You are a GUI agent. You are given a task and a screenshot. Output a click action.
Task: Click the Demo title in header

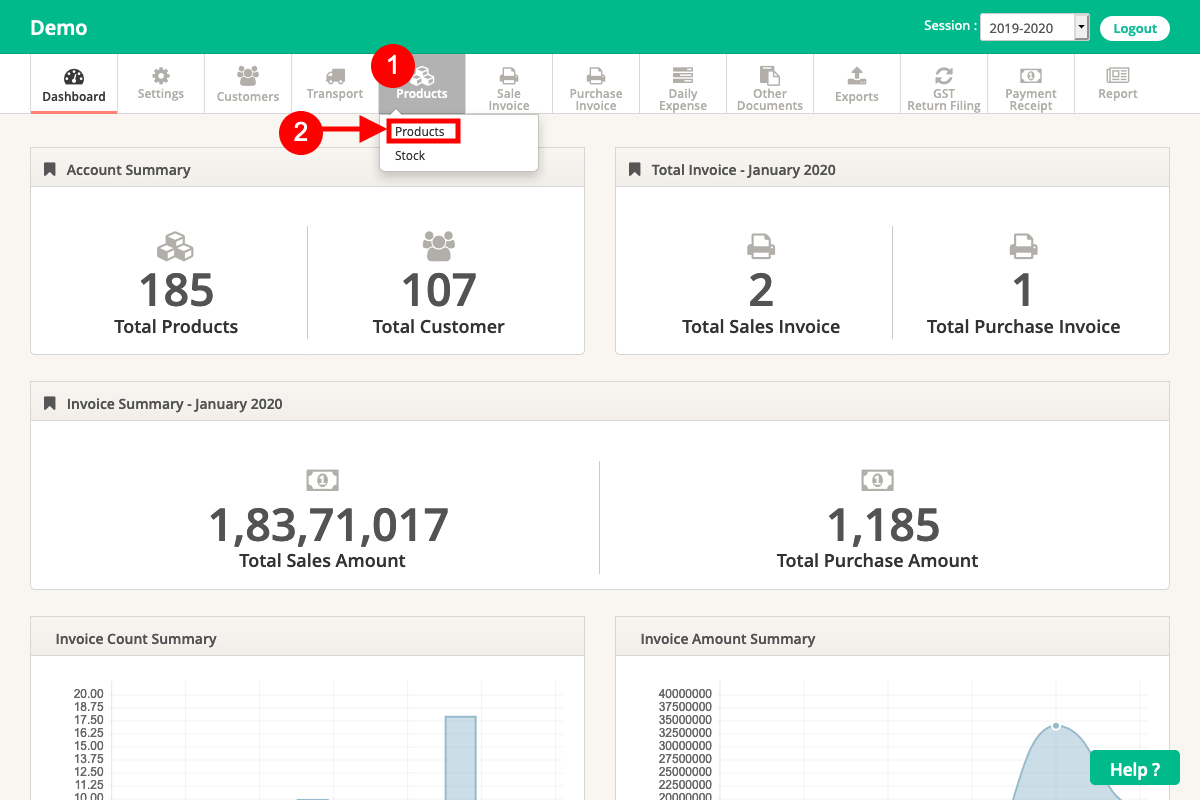(59, 27)
